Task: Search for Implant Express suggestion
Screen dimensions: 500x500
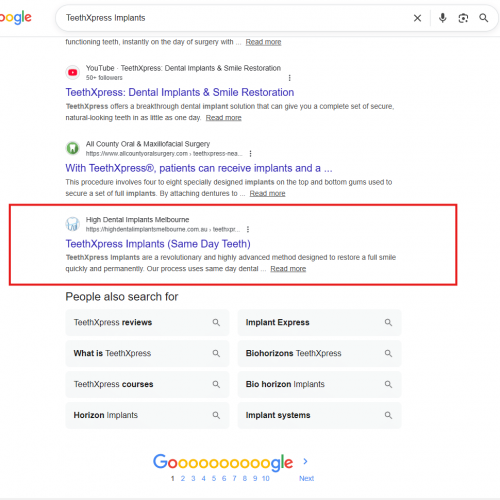Action: (x=319, y=322)
